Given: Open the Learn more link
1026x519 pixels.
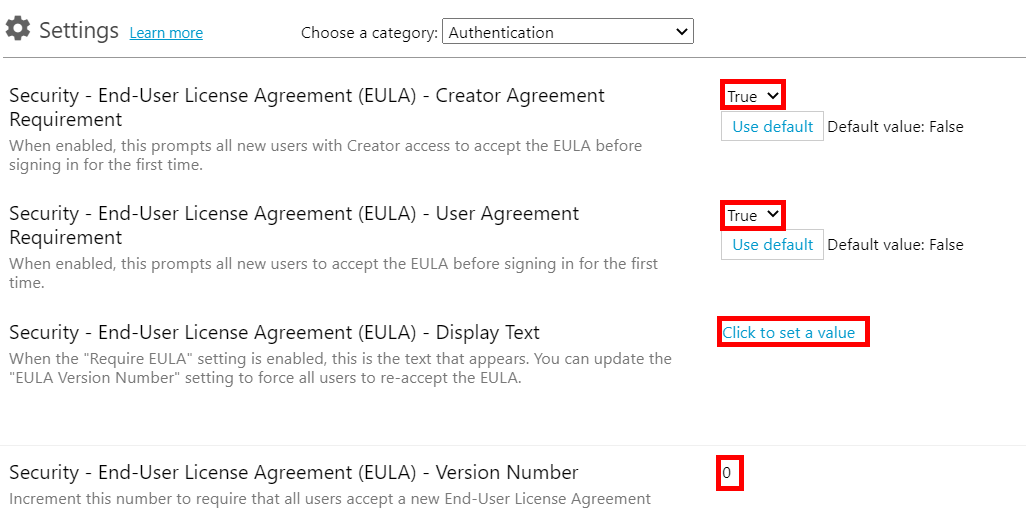Looking at the screenshot, I should coord(166,33).
